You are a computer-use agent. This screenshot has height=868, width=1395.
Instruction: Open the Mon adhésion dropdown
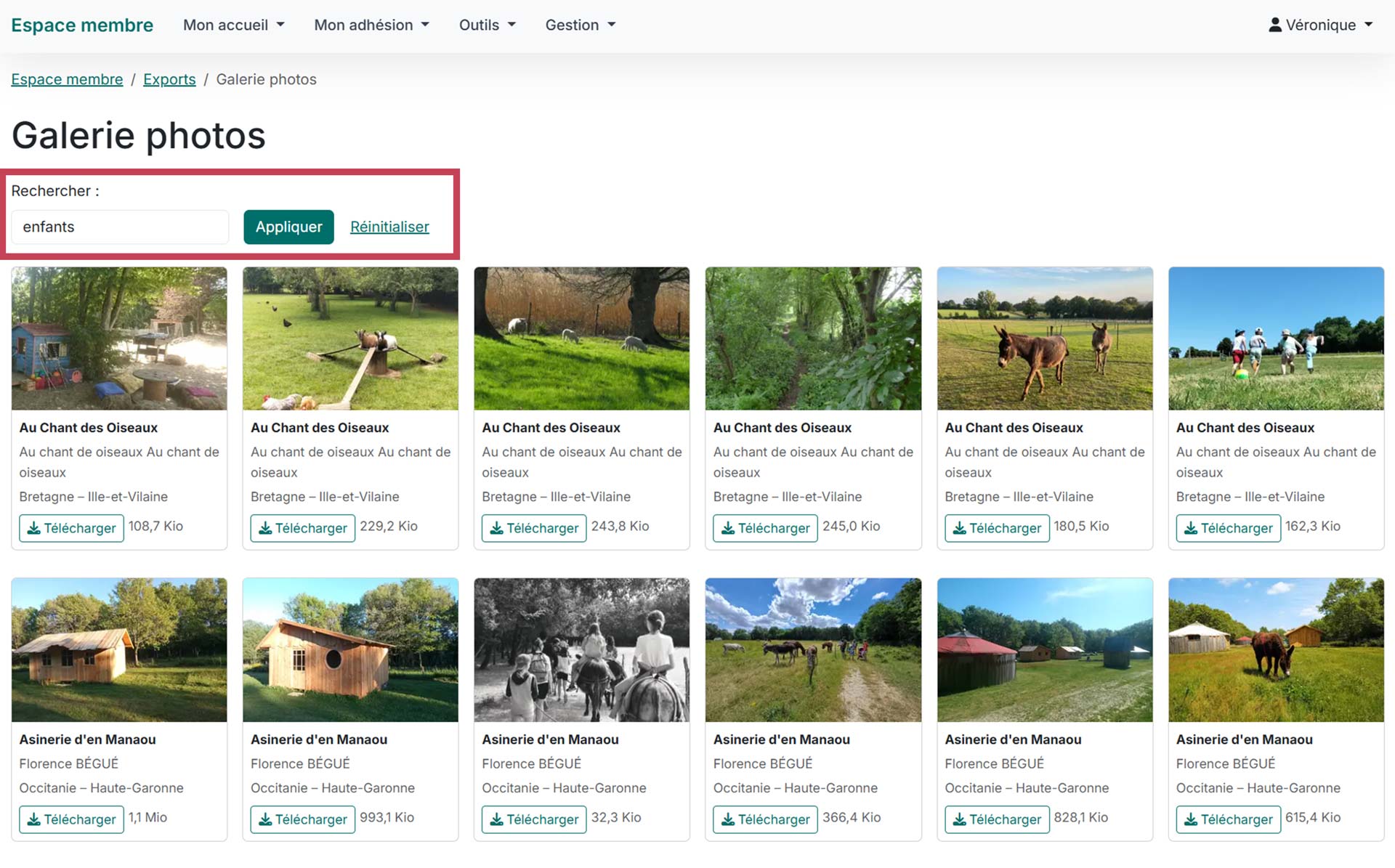(371, 25)
